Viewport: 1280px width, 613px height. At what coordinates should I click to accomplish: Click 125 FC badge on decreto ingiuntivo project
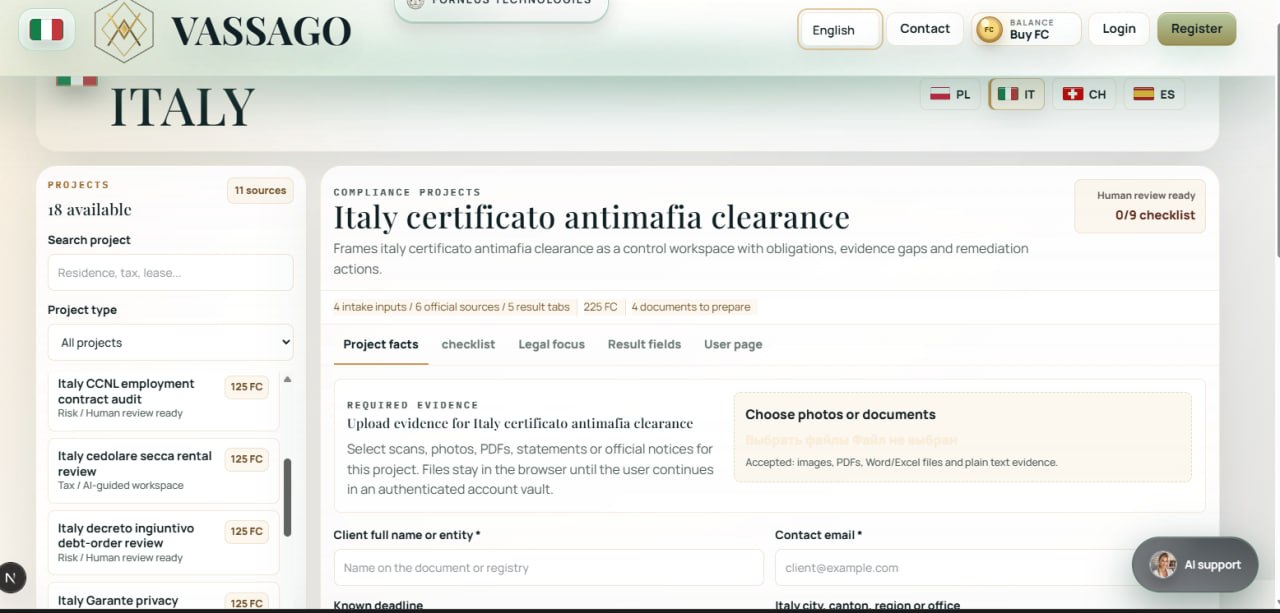coord(247,531)
